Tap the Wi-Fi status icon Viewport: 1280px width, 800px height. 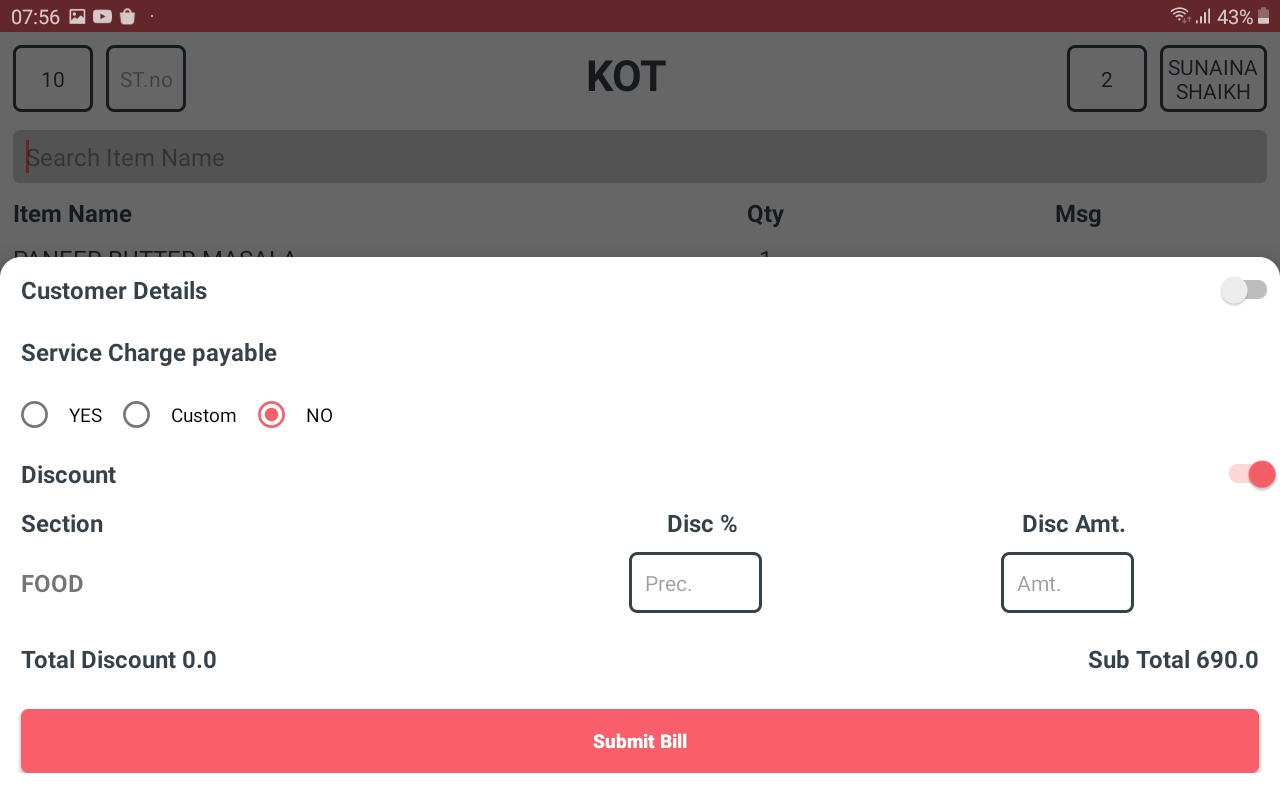click(x=1180, y=16)
